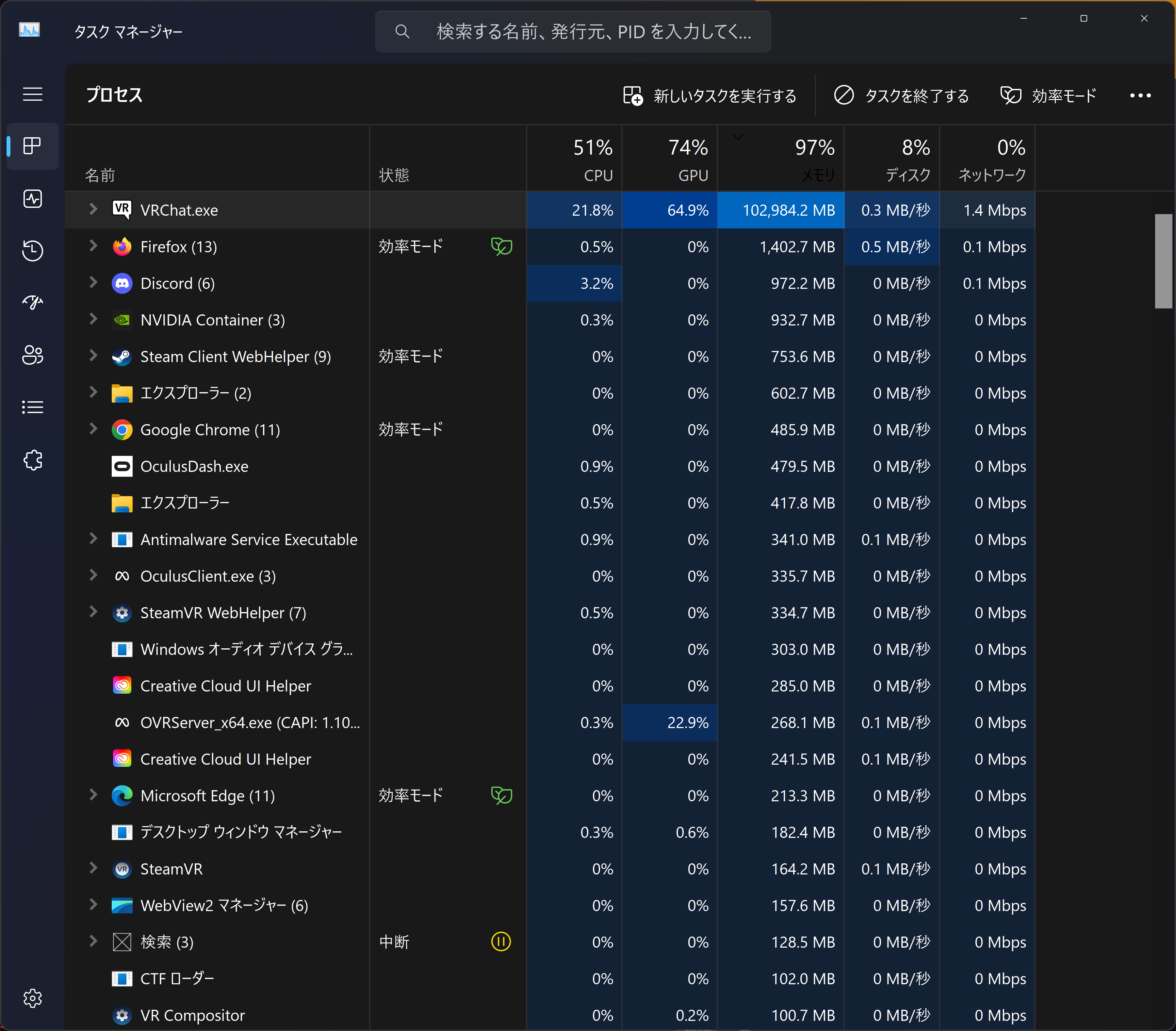Sort by the CPU column header
The width and height of the screenshot is (1176, 1031).
(x=575, y=158)
